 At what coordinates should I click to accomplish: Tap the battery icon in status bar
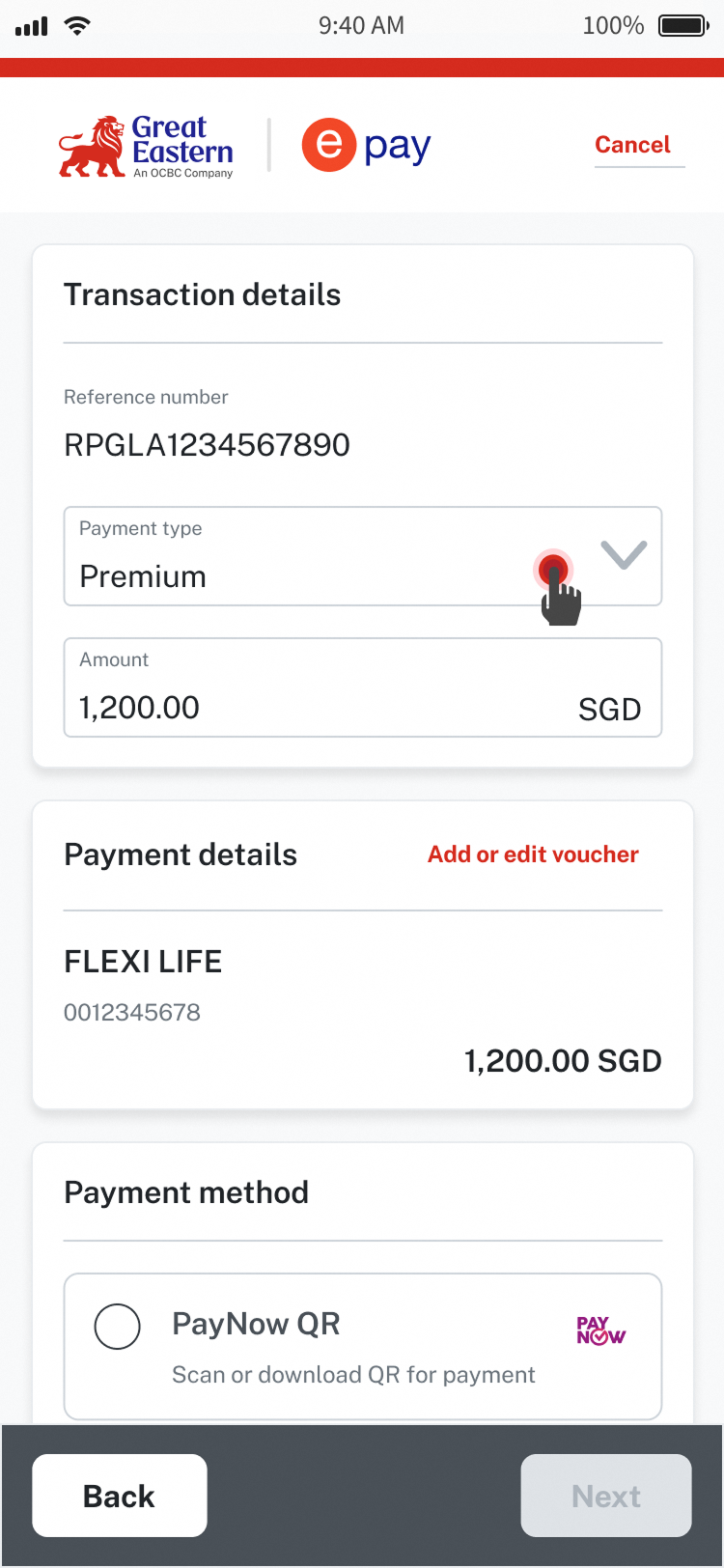pyautogui.click(x=683, y=26)
